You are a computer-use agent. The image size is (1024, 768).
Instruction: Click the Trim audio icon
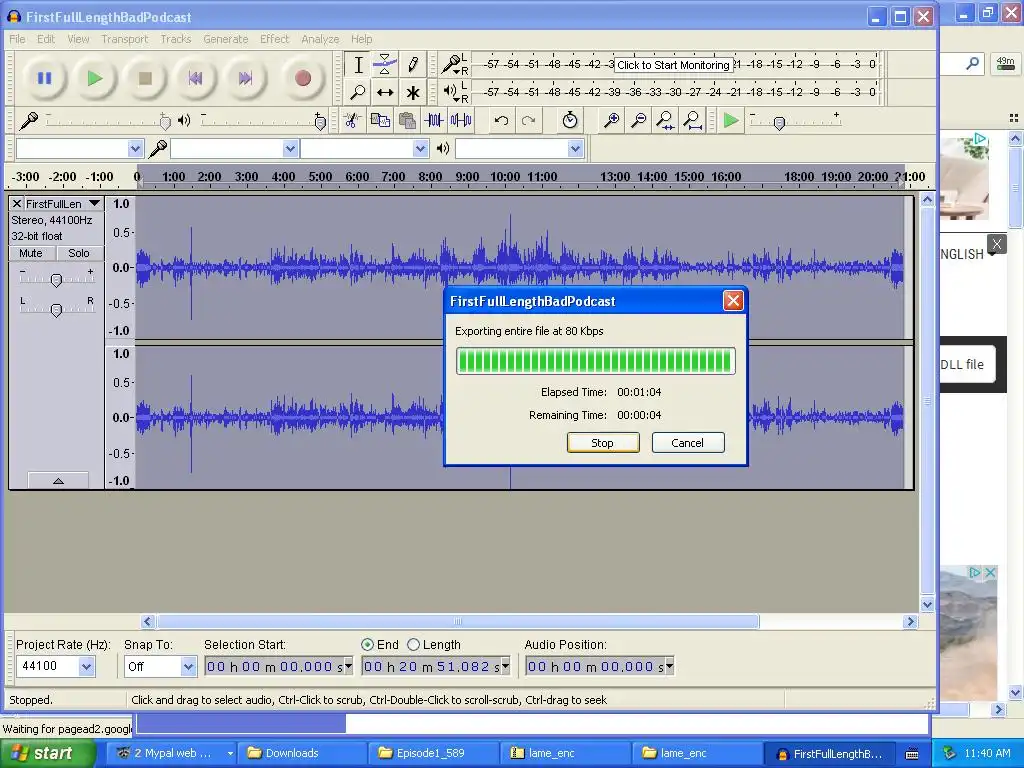[434, 120]
